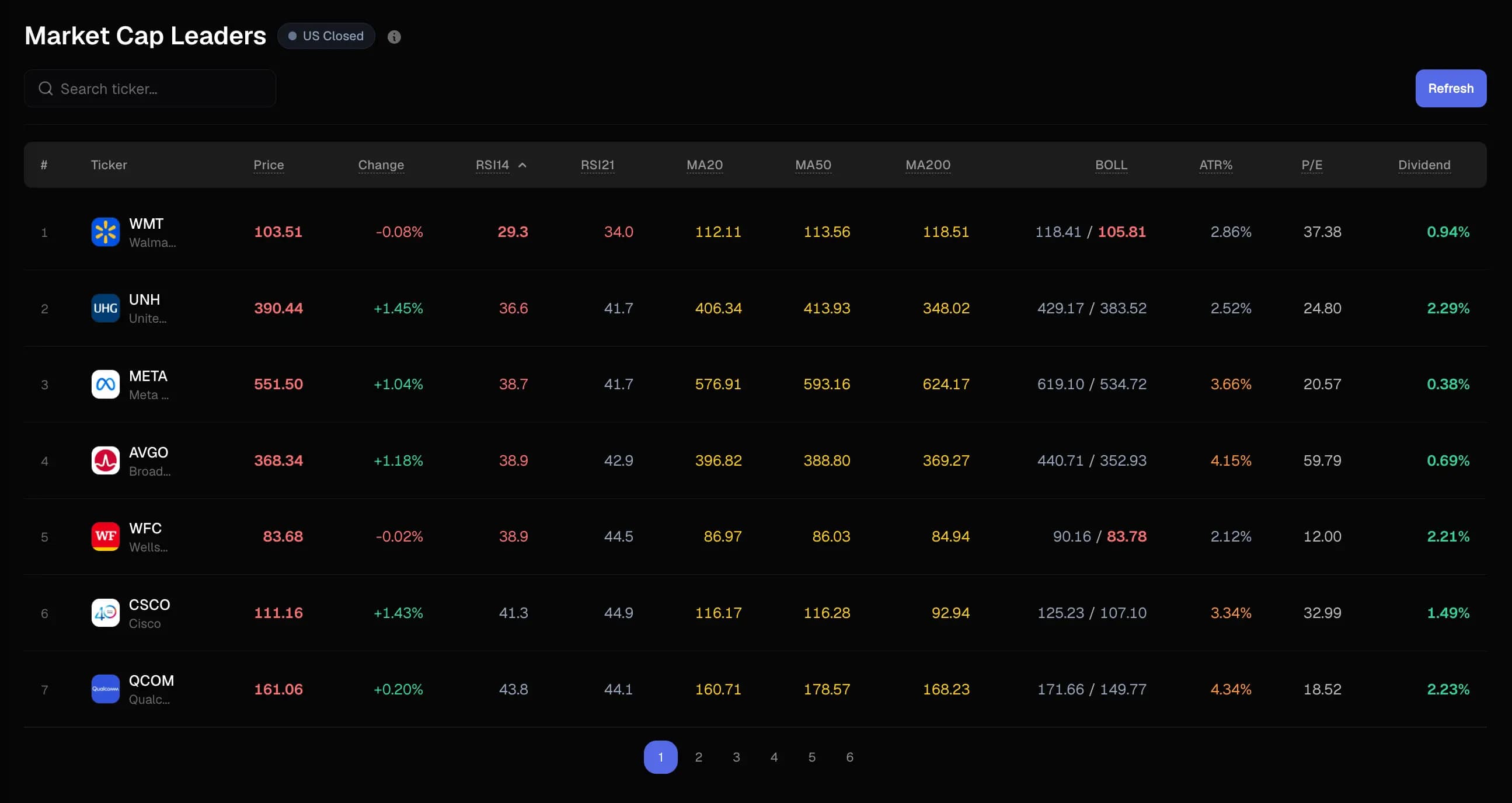Focus the Search ticker input field

click(150, 88)
